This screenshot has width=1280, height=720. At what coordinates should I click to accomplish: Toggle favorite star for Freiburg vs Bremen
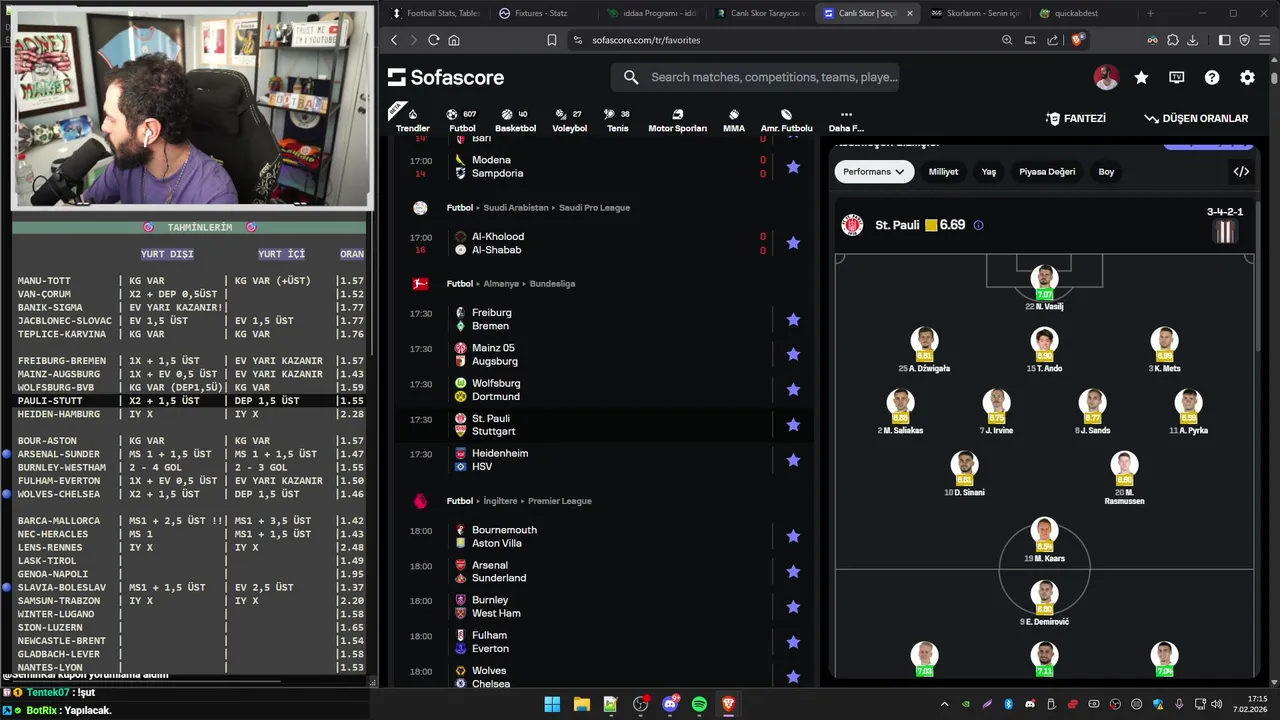(793, 319)
